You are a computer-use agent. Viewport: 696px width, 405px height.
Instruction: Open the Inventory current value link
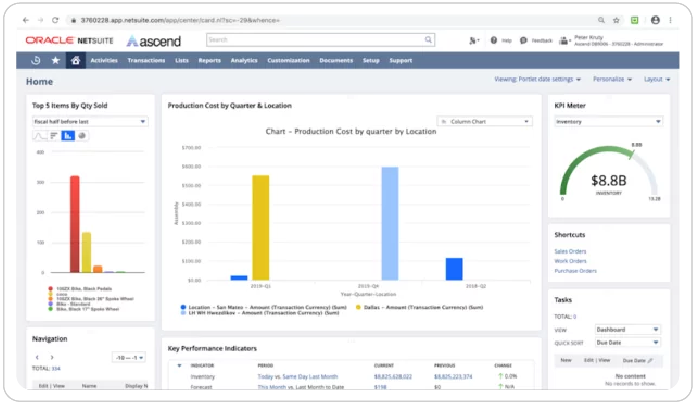point(392,377)
